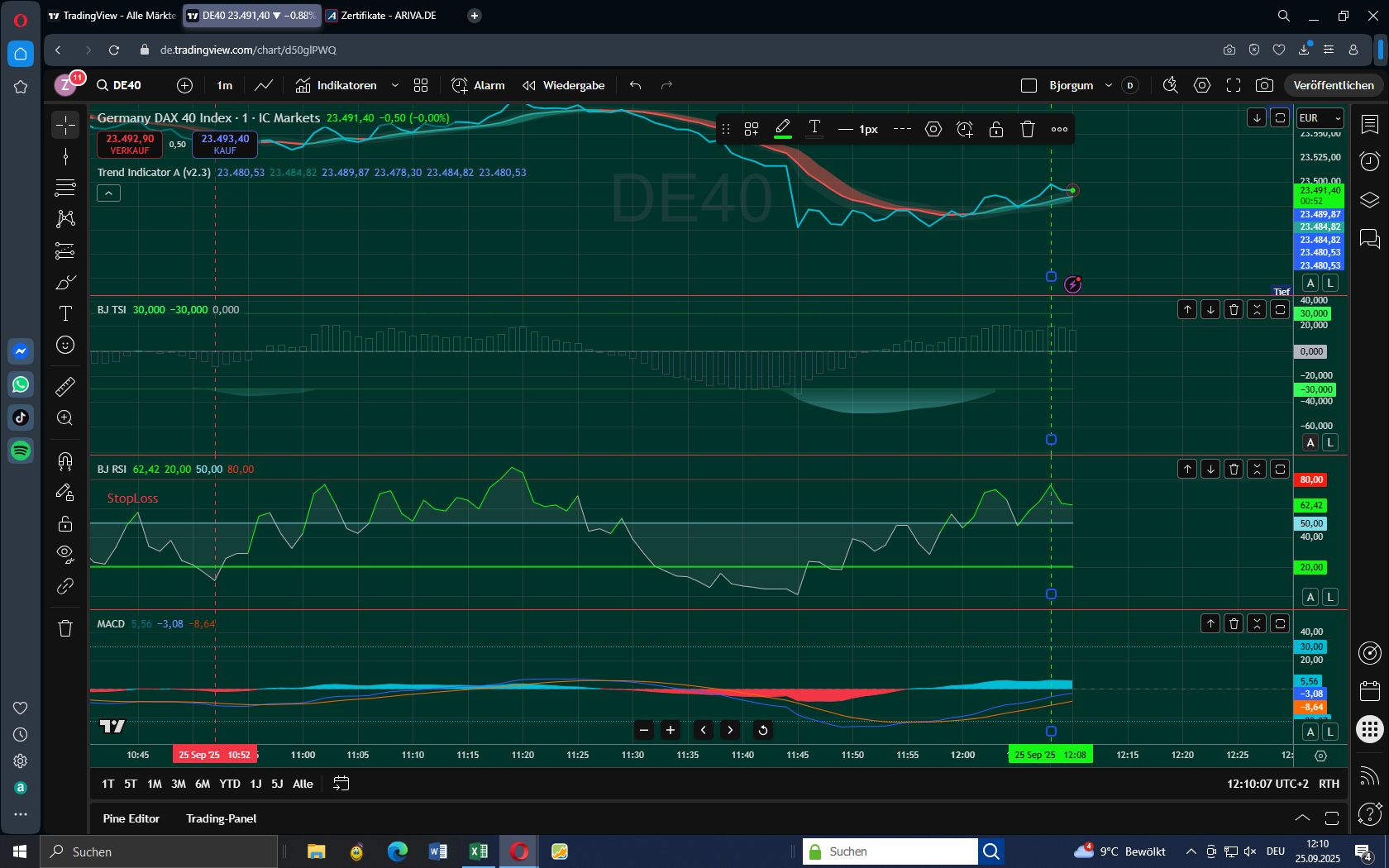Open the brush drawing tool

(64, 282)
